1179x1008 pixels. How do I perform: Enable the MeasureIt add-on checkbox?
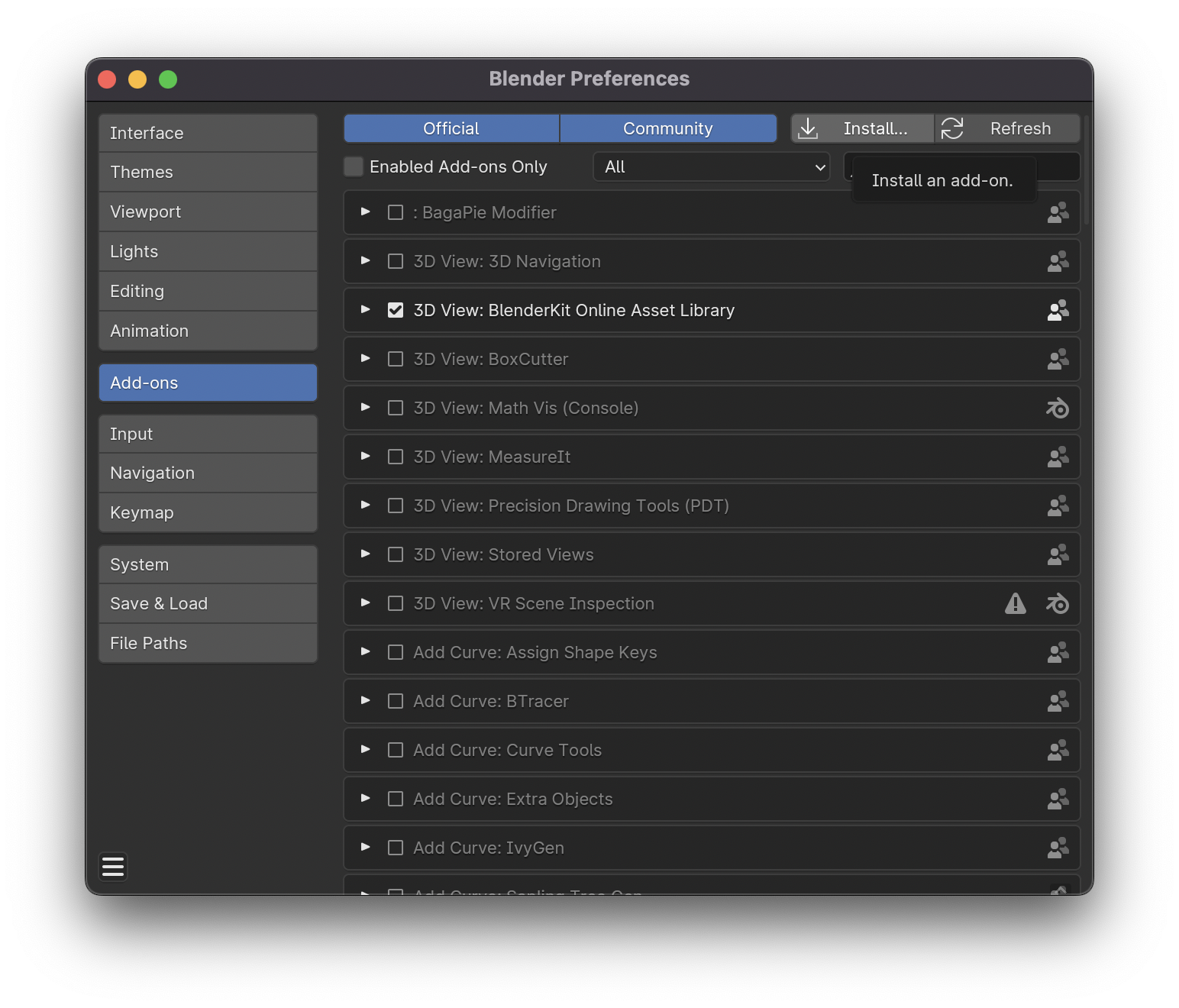click(396, 457)
